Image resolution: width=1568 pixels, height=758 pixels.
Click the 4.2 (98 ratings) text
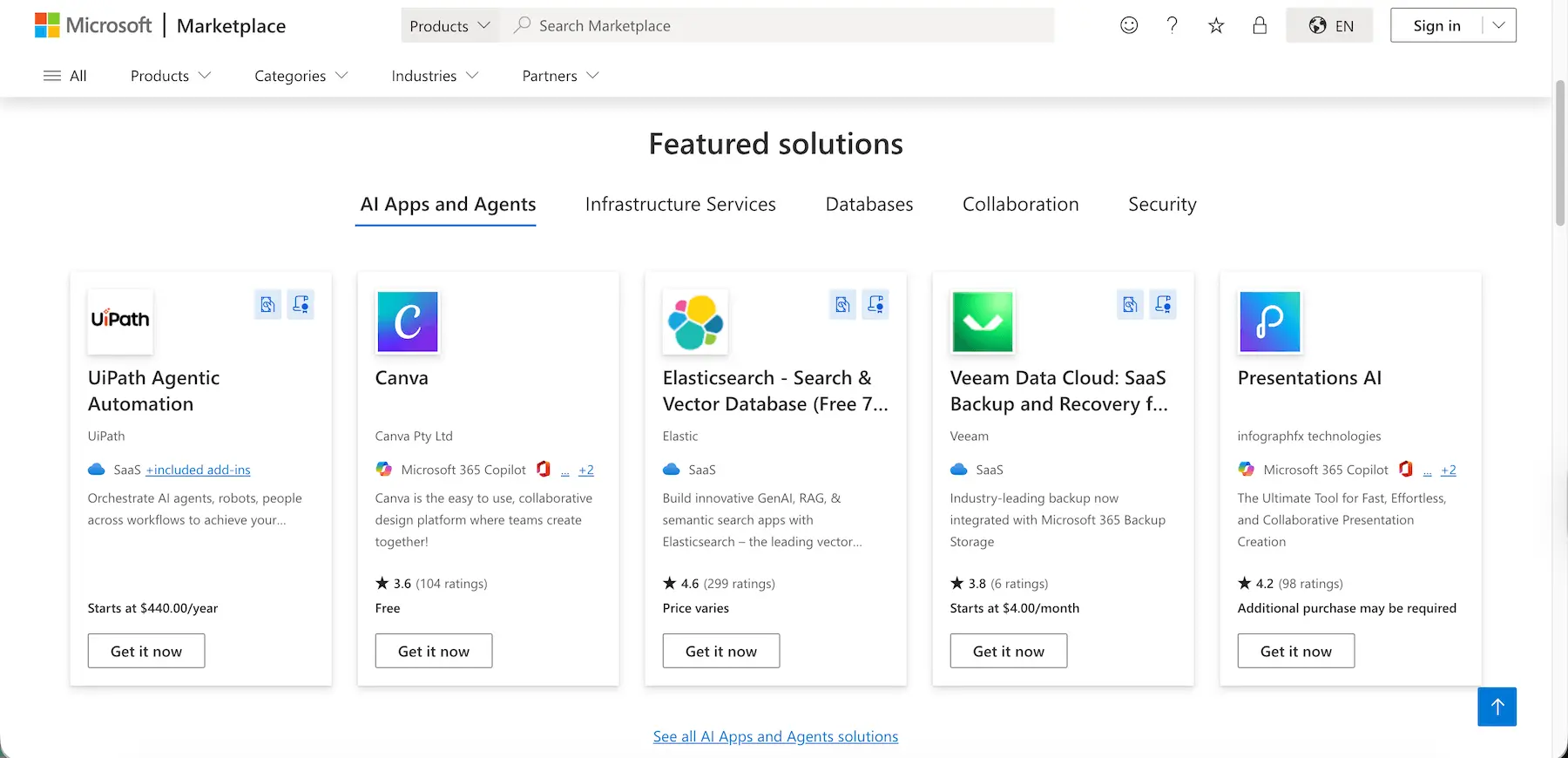1290,583
